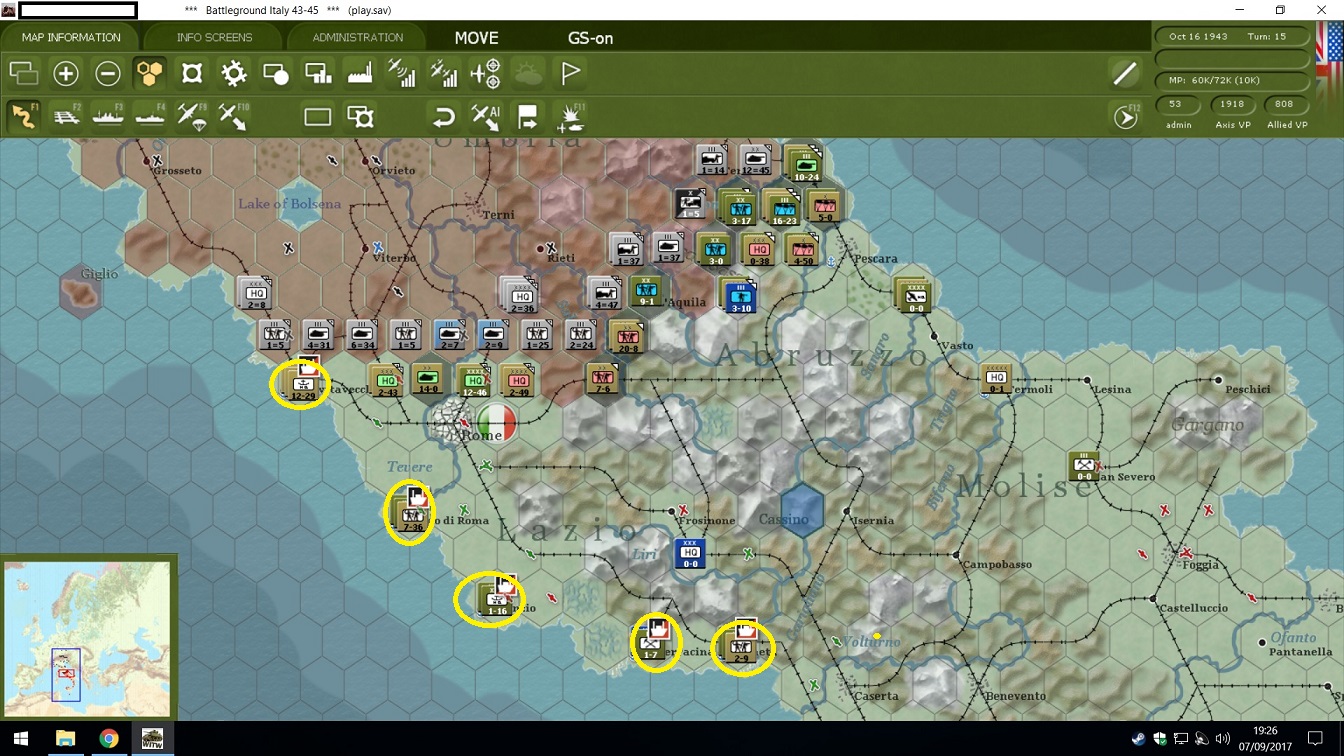Screen dimensions: 1344x756
Task: Select the F9 air drop mode
Action: (x=192, y=116)
